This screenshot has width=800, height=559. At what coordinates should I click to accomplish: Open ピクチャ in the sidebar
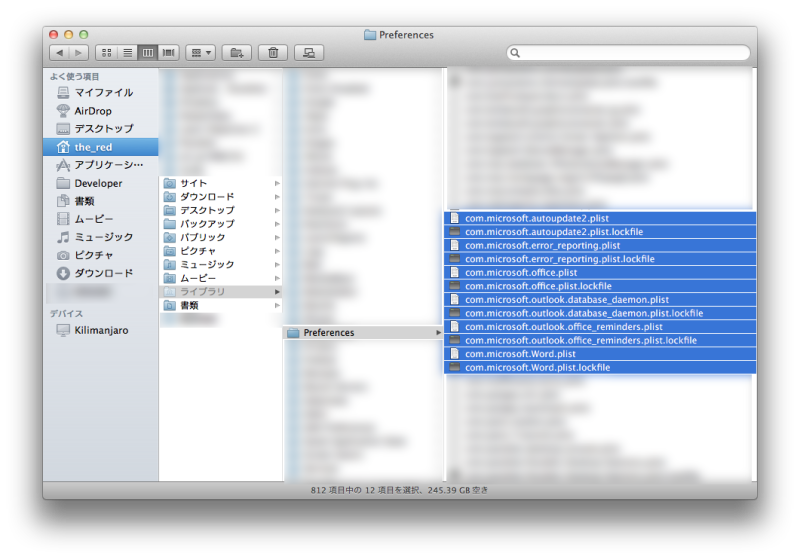[101, 255]
